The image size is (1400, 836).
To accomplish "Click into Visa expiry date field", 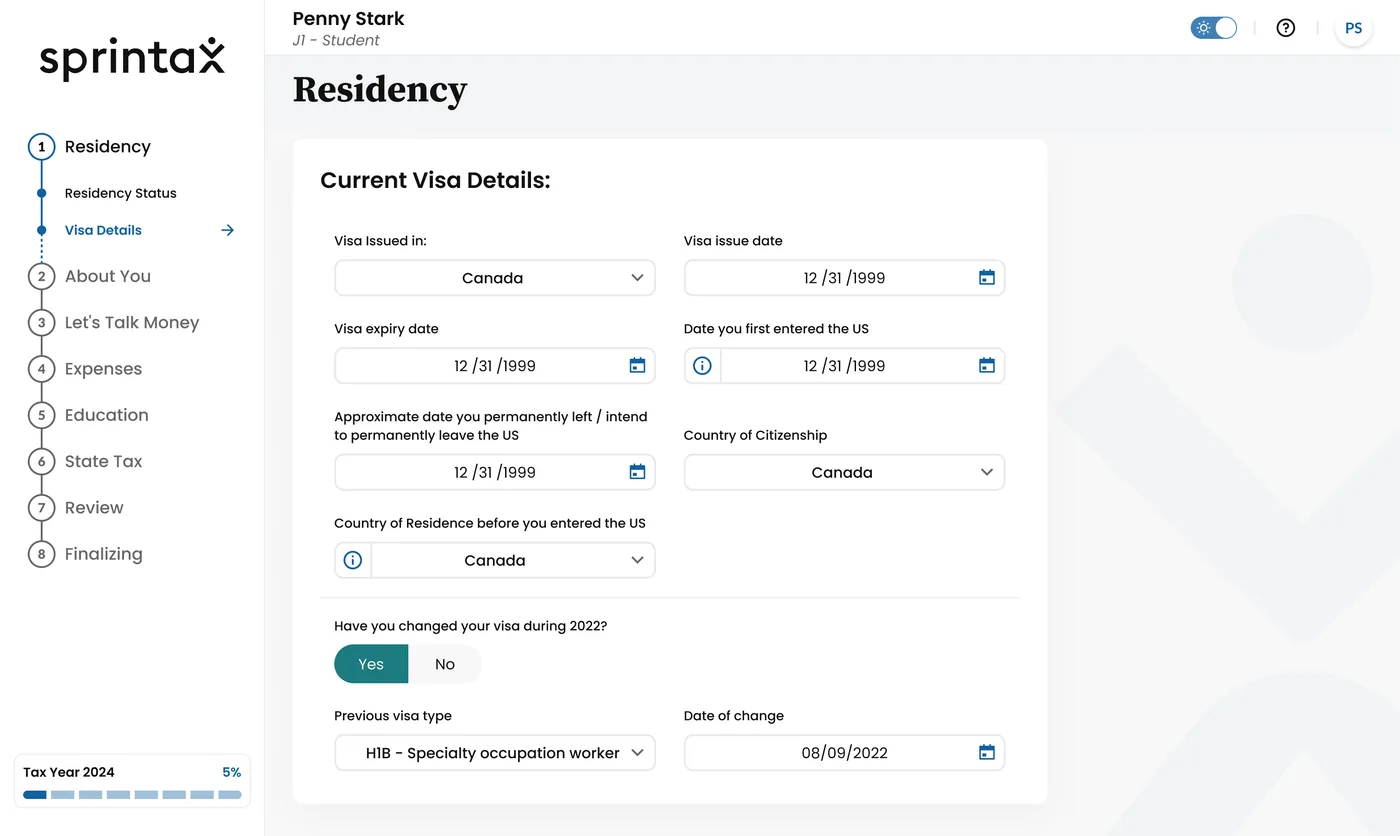I will pos(495,366).
